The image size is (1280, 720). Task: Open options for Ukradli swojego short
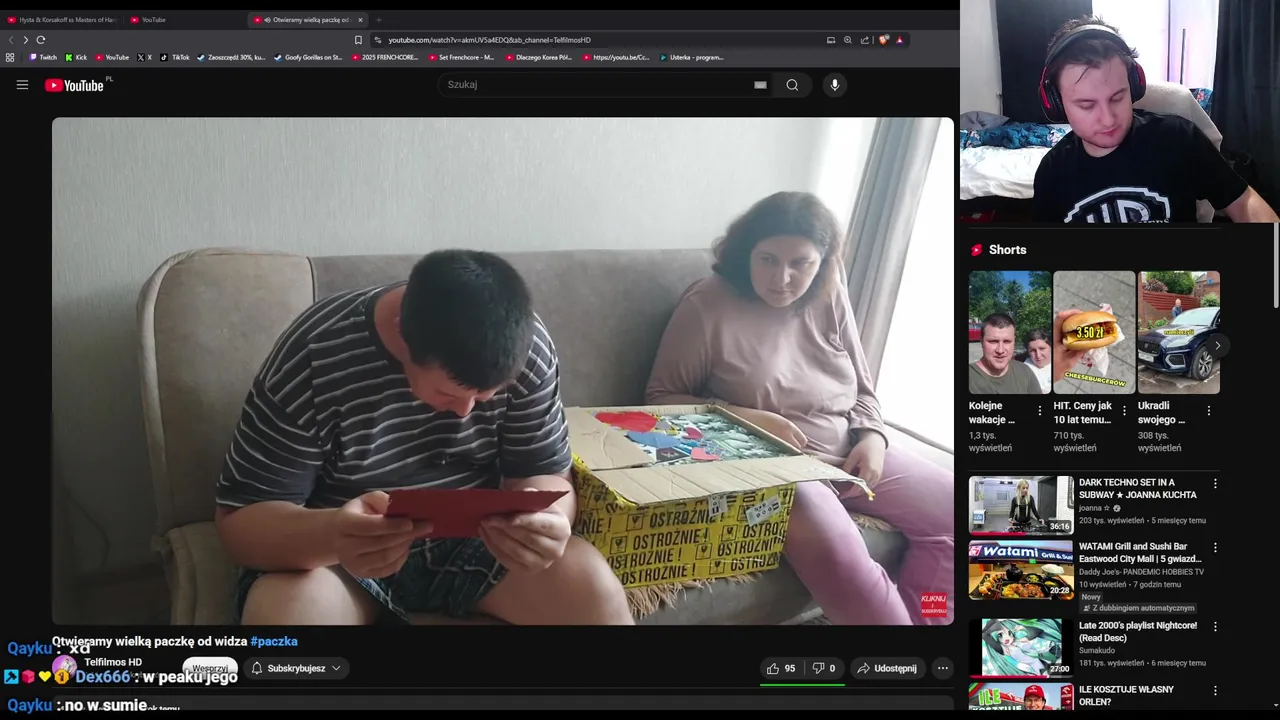pos(1209,411)
